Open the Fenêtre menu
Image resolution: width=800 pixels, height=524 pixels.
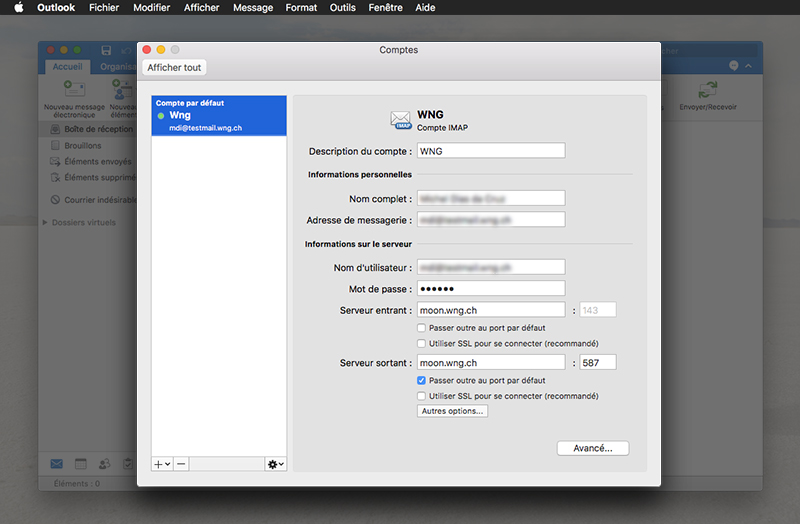click(x=386, y=7)
